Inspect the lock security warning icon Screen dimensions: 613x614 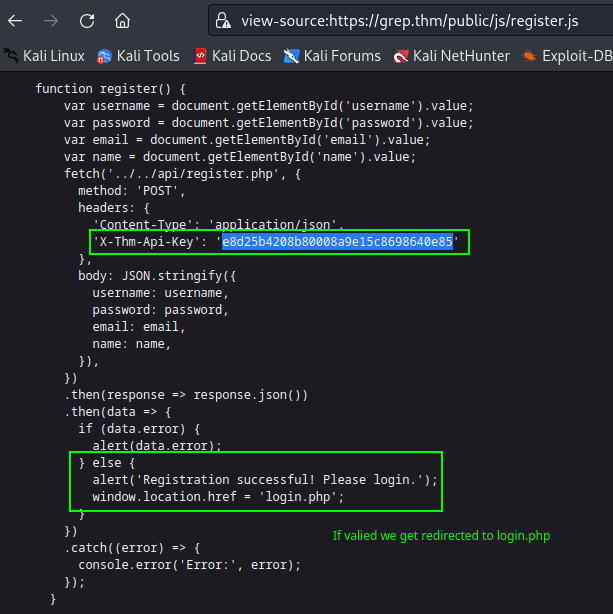click(x=223, y=21)
